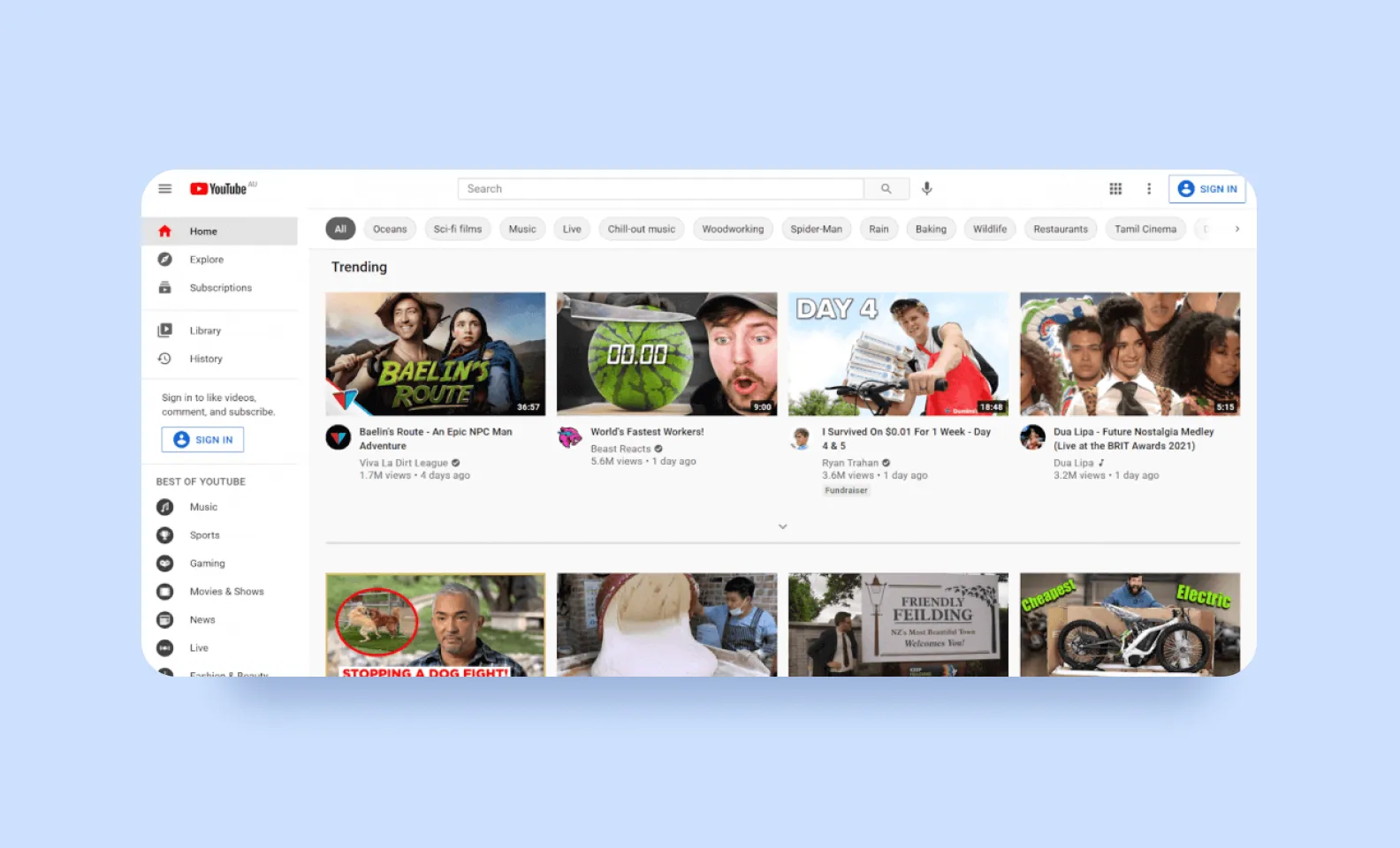Click SIGN IN button in top bar
Screen dimensions: 1400x848
[x=1206, y=189]
